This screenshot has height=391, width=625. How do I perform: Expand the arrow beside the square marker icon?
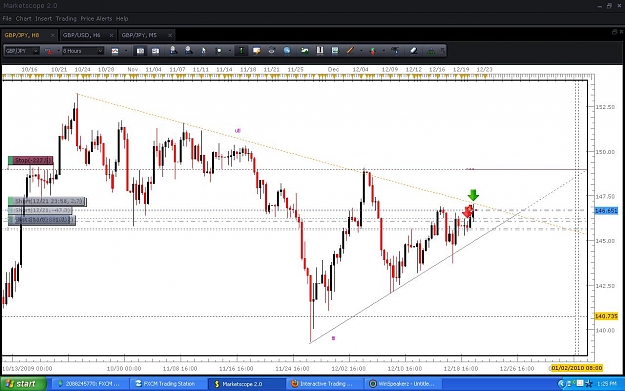click(x=230, y=51)
